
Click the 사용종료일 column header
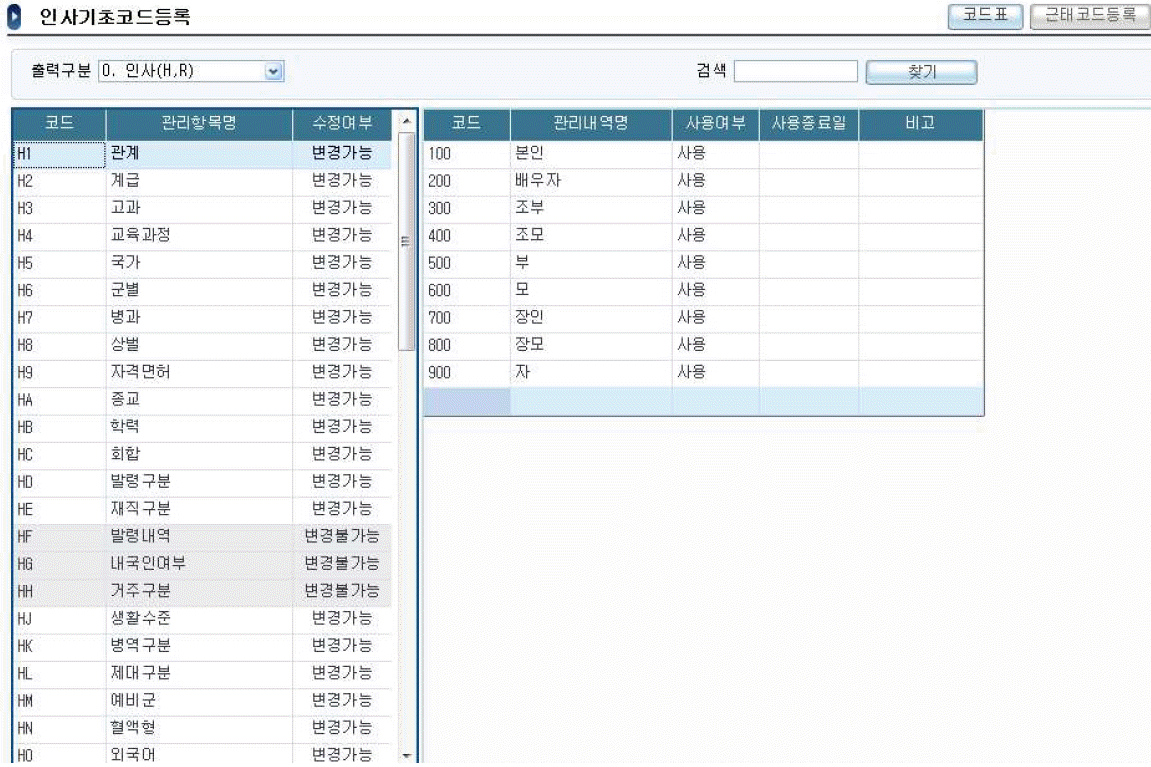click(808, 125)
